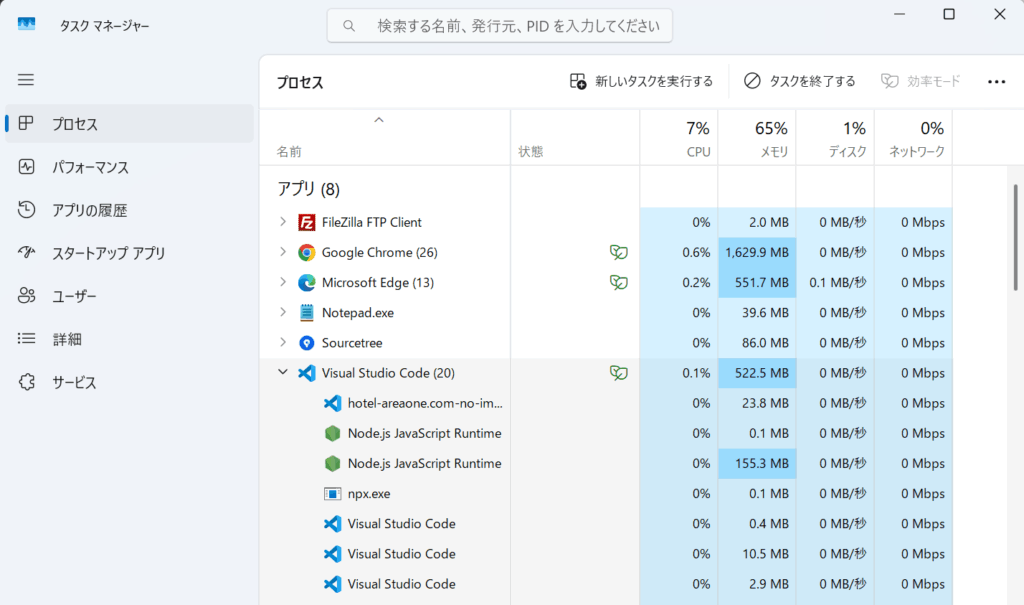Sort processes by the CPU column header
This screenshot has width=1024, height=605.
[679, 138]
